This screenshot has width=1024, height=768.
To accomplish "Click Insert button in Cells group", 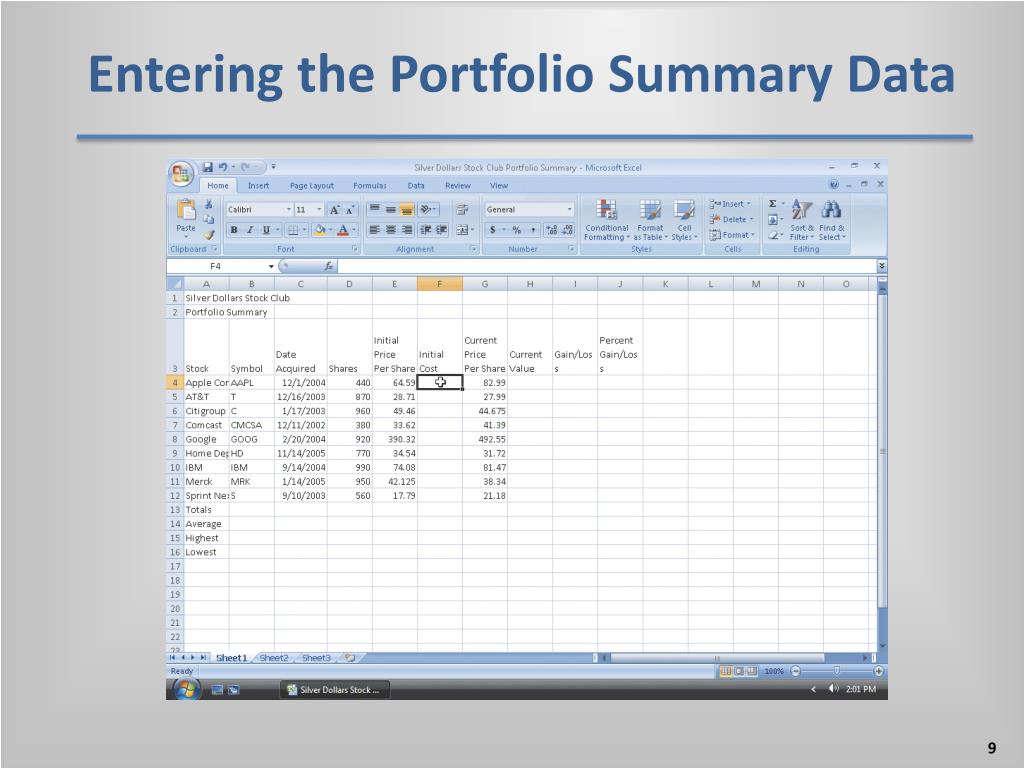I will pyautogui.click(x=731, y=204).
